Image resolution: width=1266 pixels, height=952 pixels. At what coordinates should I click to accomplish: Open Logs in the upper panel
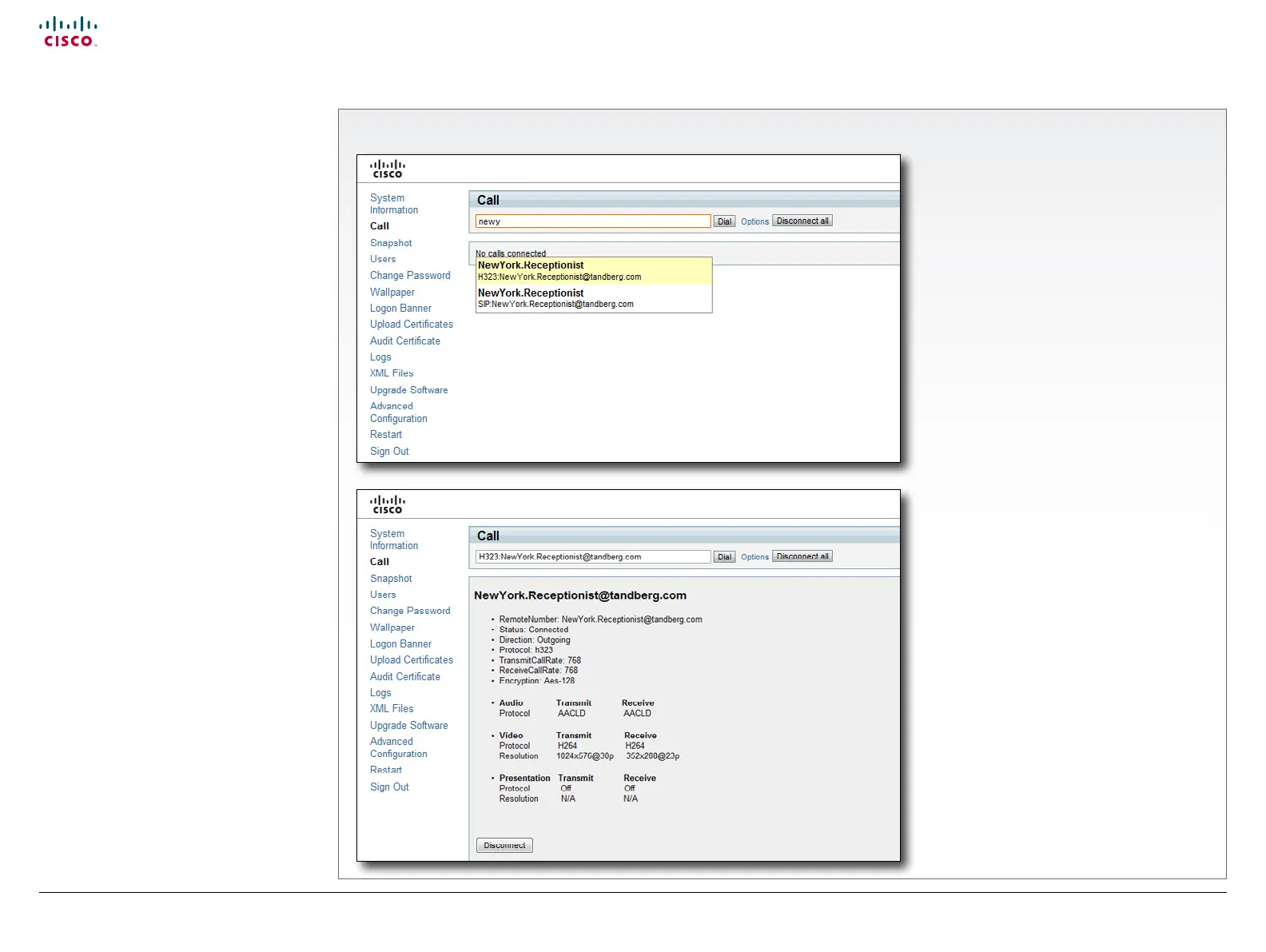pos(380,357)
